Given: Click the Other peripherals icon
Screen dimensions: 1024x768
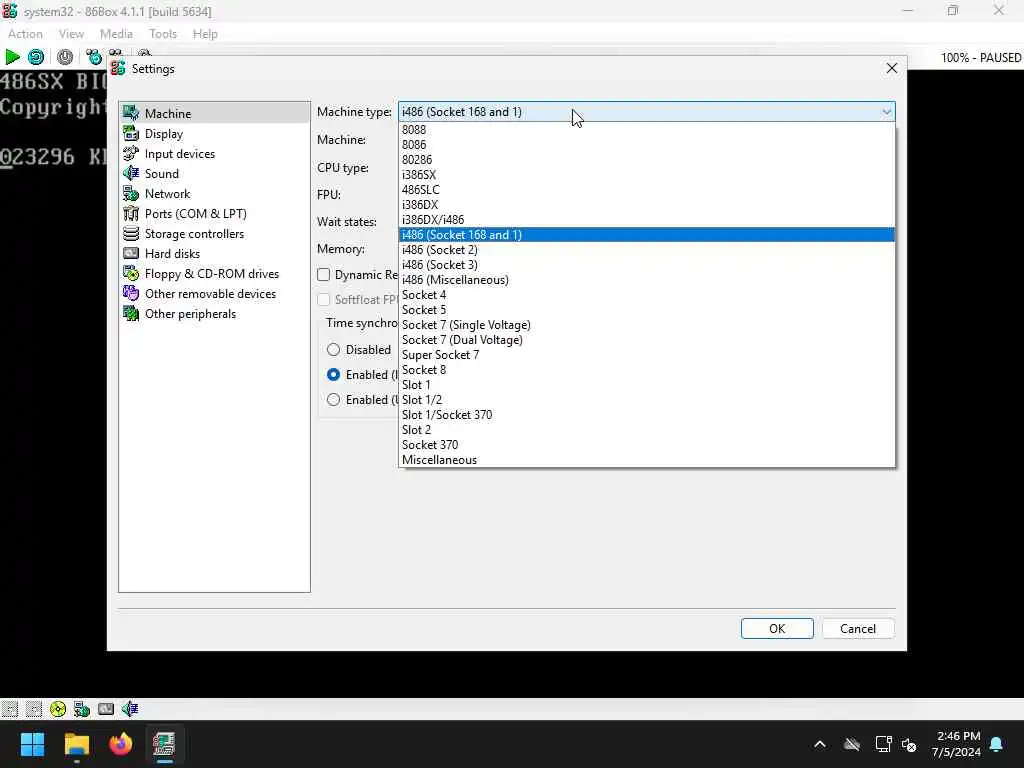Looking at the screenshot, I should tap(131, 313).
